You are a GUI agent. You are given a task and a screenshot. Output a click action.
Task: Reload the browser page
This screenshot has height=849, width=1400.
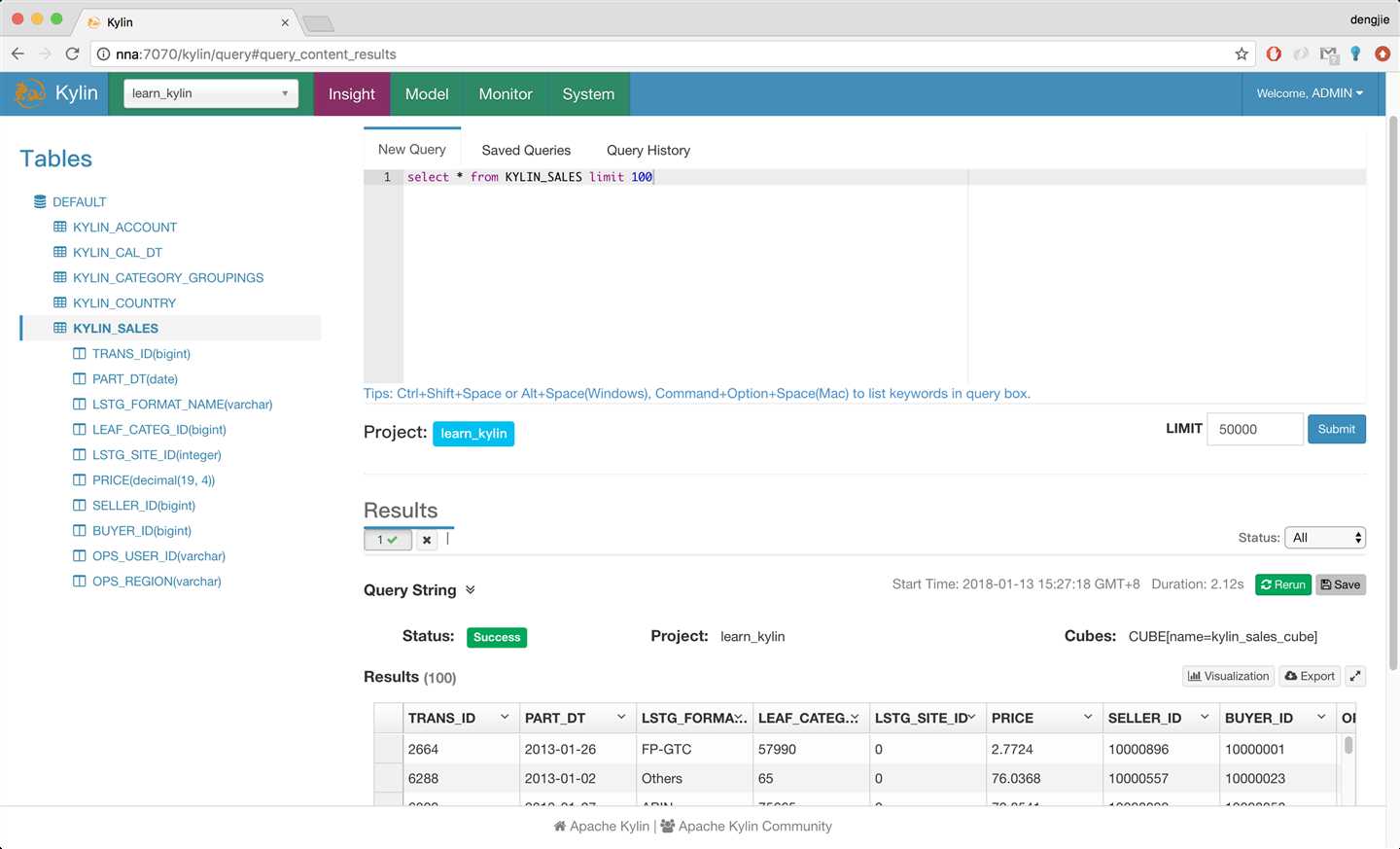click(72, 54)
